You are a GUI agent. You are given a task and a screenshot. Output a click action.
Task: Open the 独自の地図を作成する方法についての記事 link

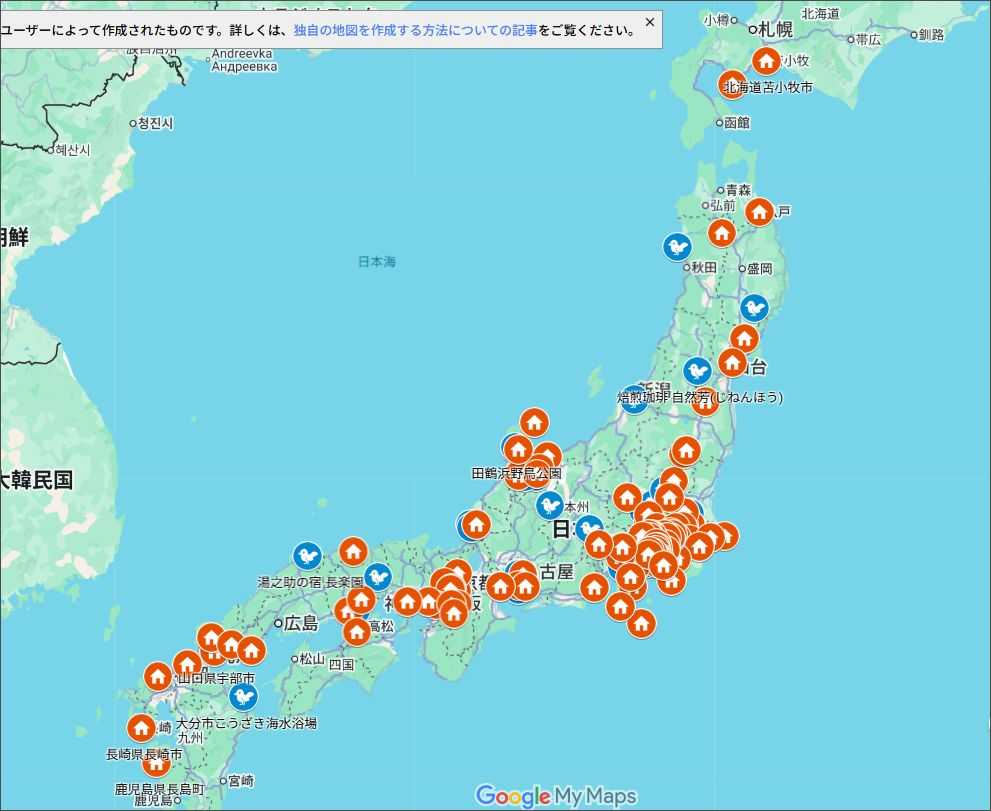click(x=416, y=30)
